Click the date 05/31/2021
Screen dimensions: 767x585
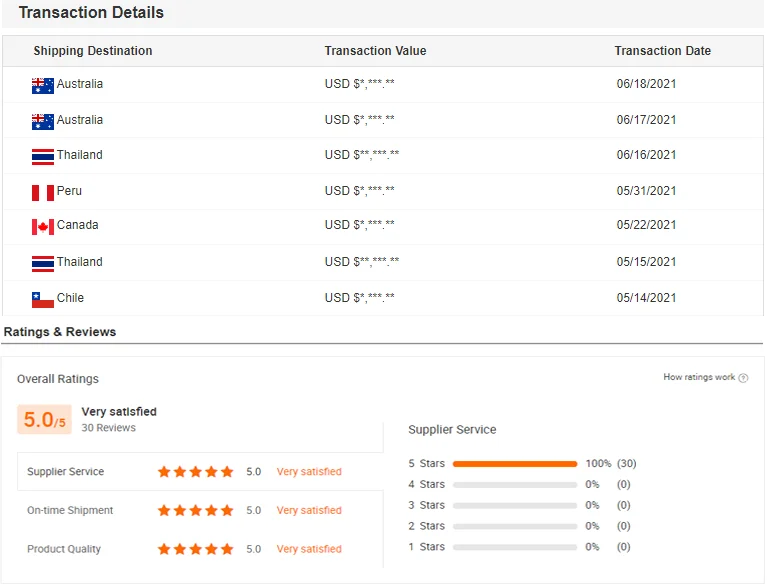pyautogui.click(x=646, y=191)
